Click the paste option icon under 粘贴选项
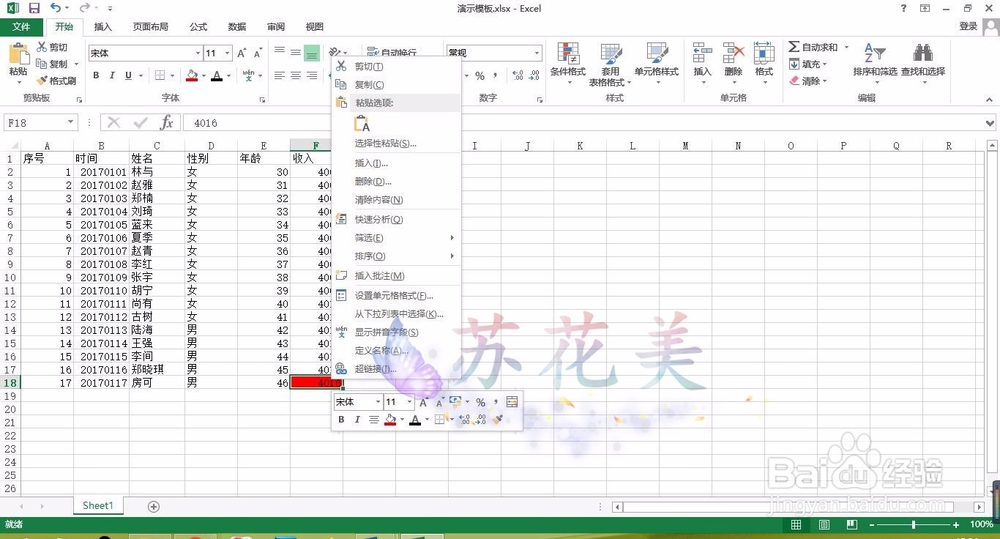The height and width of the screenshot is (539, 1000). pos(362,123)
